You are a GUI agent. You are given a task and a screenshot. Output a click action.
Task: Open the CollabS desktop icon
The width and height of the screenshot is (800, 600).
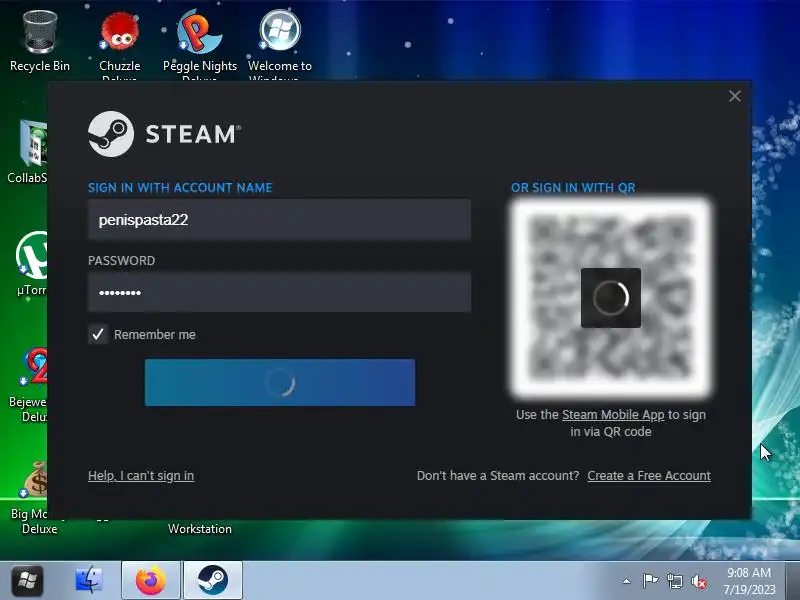pyautogui.click(x=30, y=151)
